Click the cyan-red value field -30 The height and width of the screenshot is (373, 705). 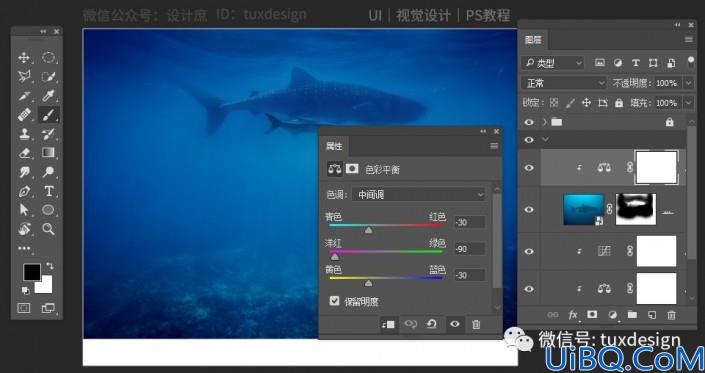469,222
